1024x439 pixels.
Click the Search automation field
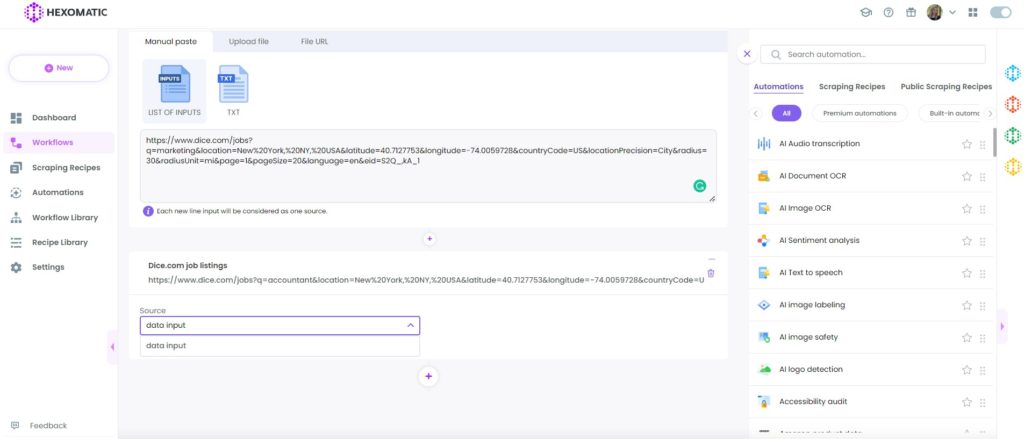873,55
